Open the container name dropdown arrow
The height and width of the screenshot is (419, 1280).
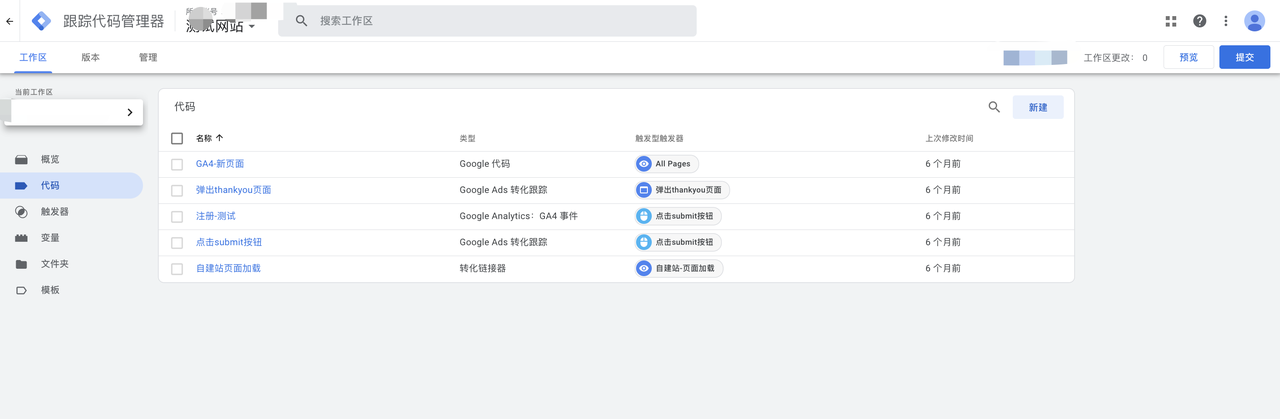pos(252,27)
